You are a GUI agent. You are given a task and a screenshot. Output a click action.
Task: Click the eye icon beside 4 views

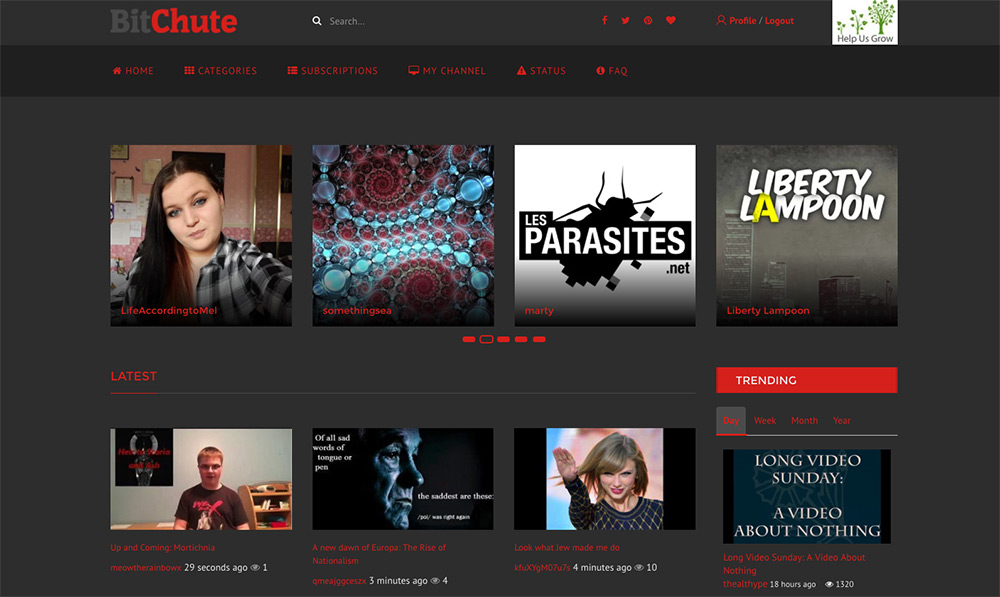click(x=436, y=581)
